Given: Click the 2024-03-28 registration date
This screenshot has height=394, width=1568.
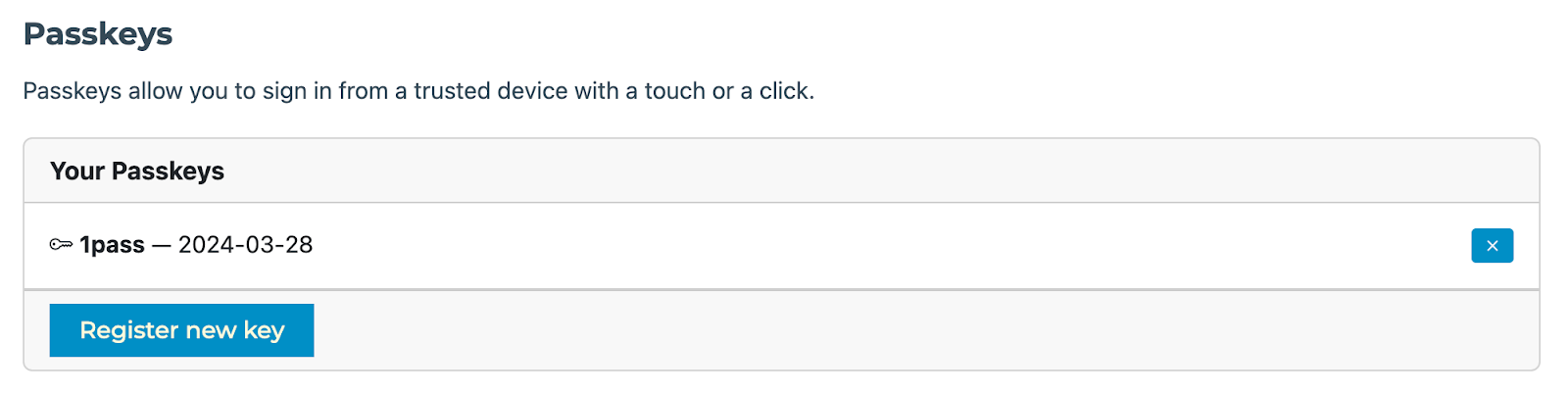Looking at the screenshot, I should [x=245, y=245].
